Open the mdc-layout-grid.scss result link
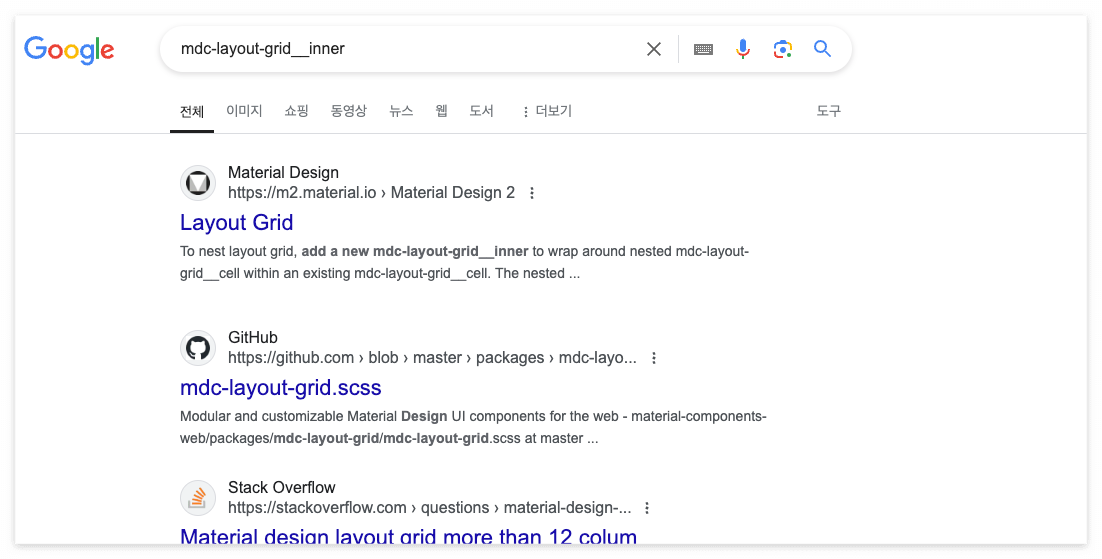This screenshot has width=1102, height=559. [280, 387]
